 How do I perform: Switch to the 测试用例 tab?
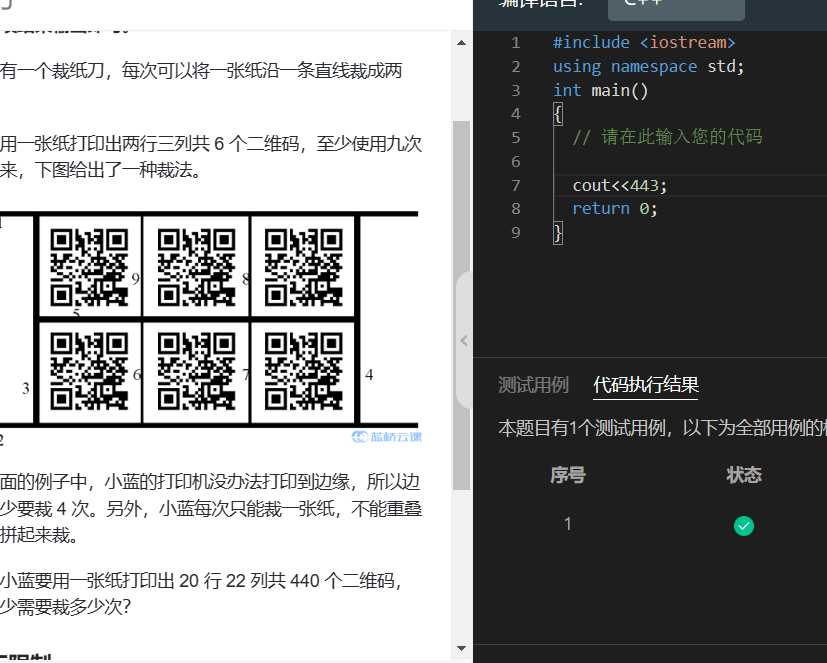click(533, 385)
